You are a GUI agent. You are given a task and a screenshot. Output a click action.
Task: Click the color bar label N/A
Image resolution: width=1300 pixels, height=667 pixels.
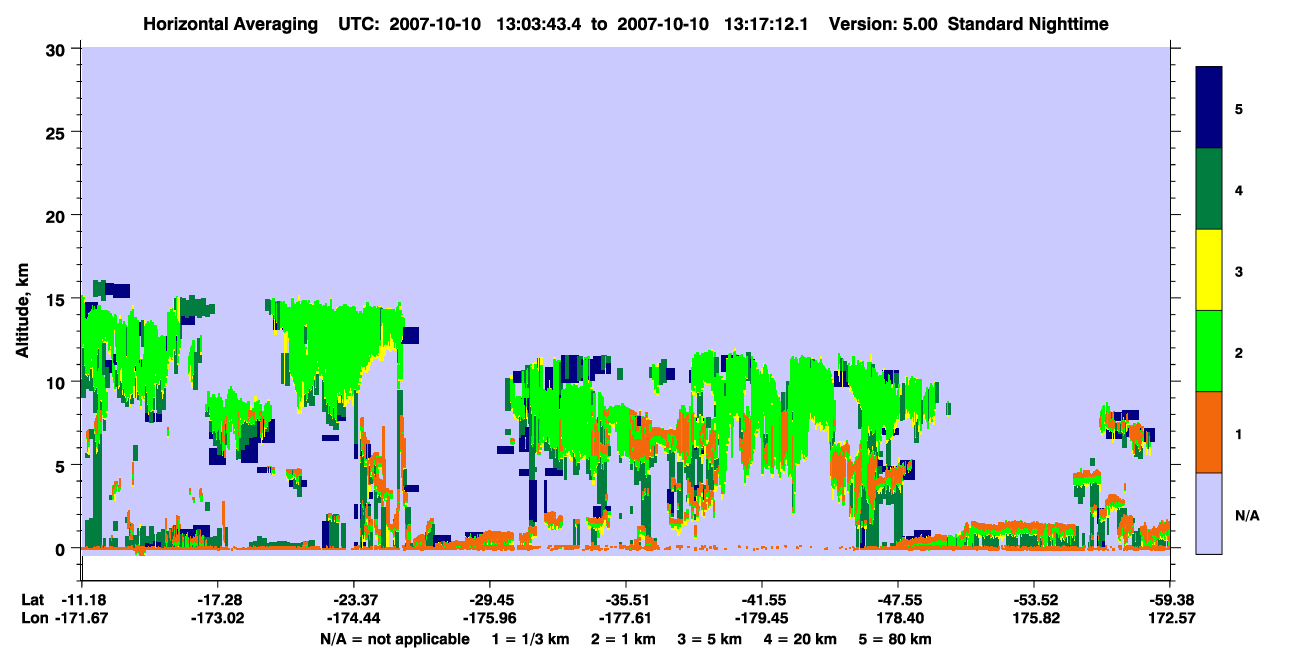pyautogui.click(x=1246, y=515)
